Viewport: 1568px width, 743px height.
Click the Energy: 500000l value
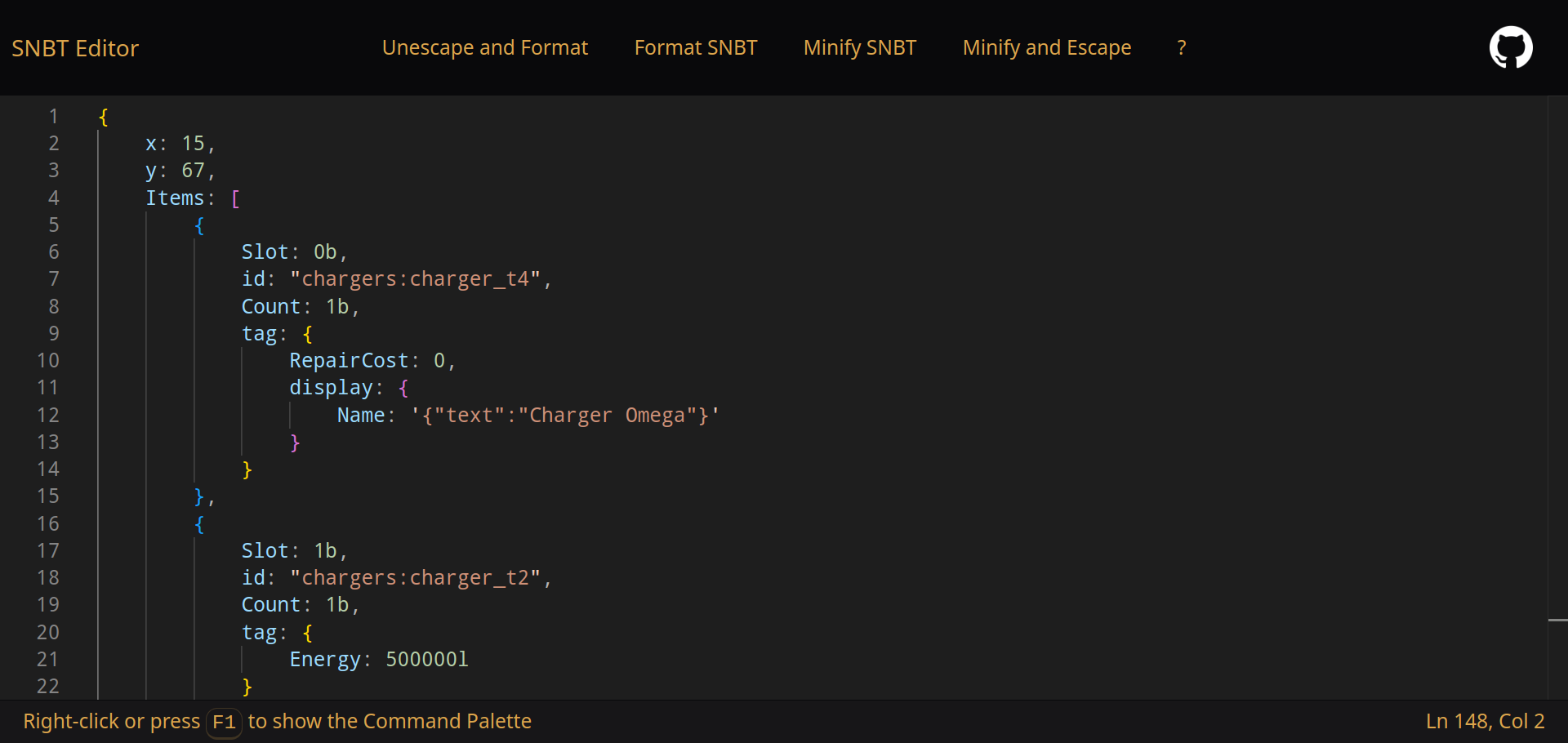[378, 659]
